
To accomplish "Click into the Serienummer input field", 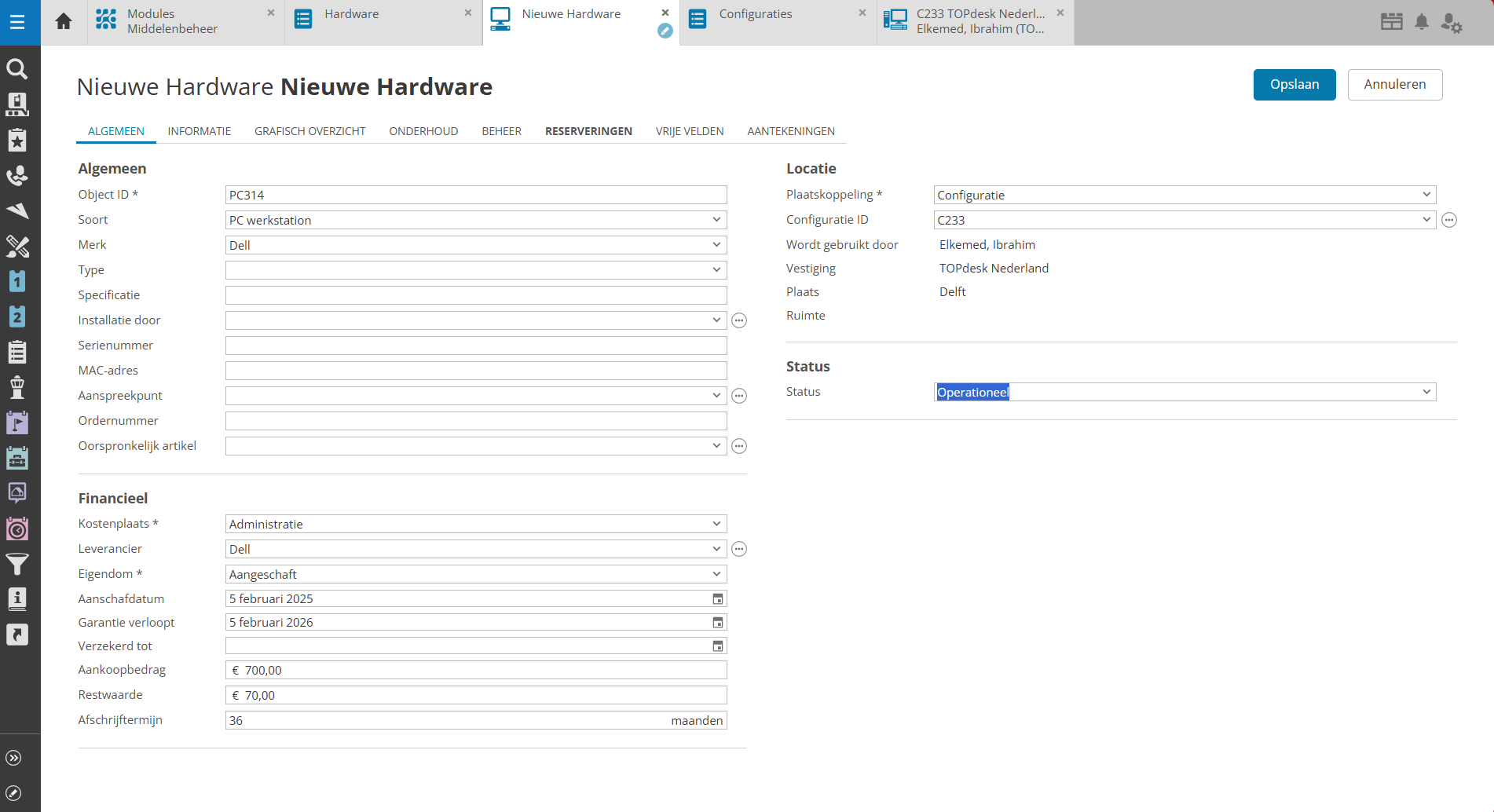I will (475, 346).
